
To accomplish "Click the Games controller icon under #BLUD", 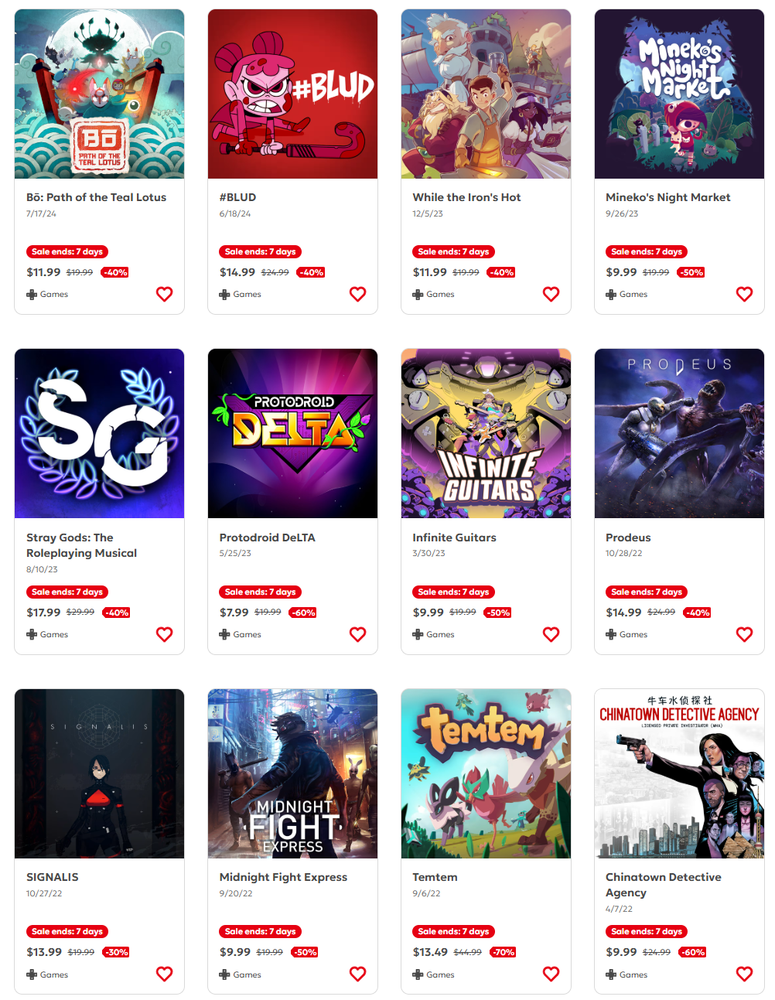I will coord(225,295).
